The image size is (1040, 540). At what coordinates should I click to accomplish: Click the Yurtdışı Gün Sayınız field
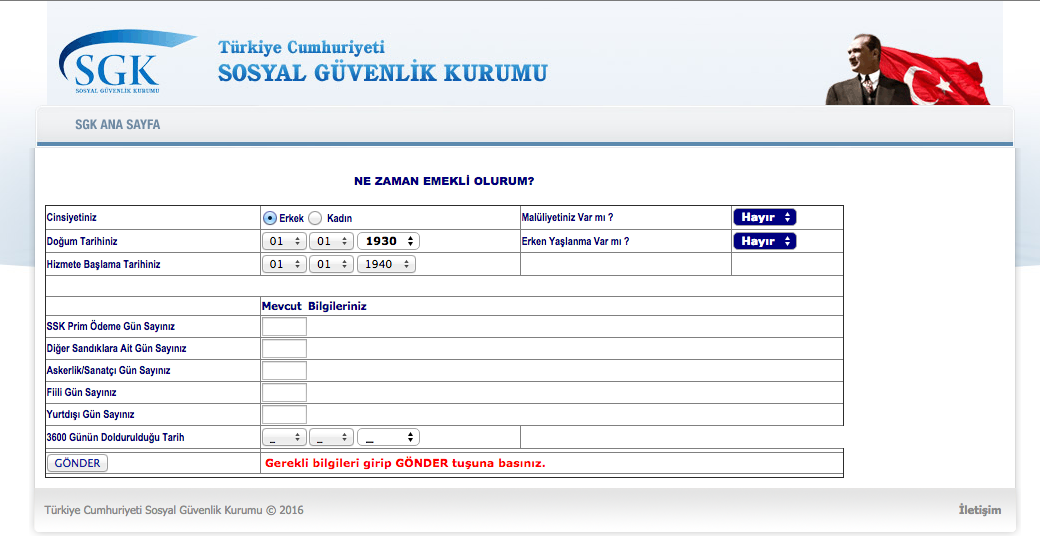pyautogui.click(x=284, y=414)
